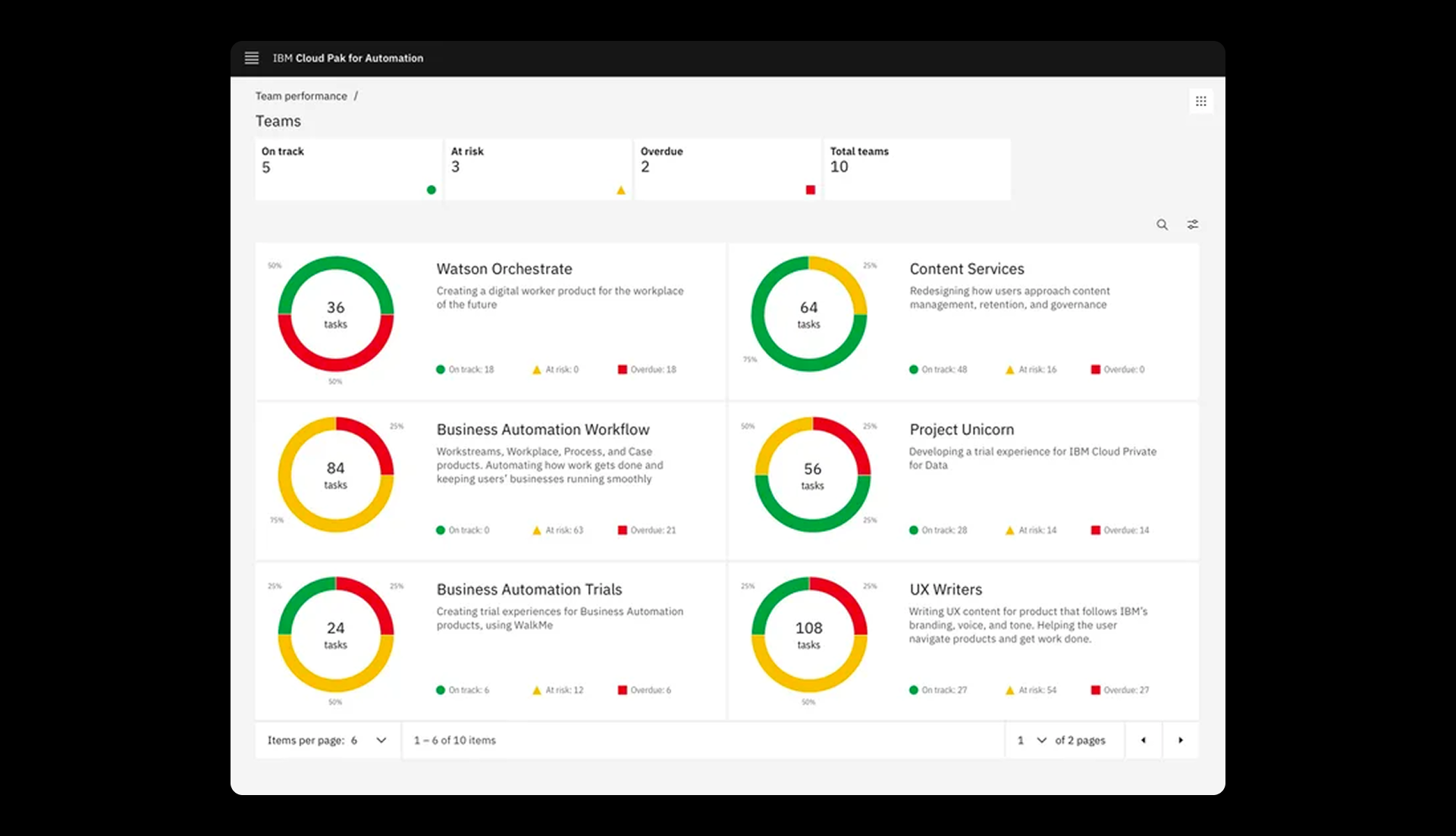Click the 24 tasks donut chart
1456x836 pixels.
tap(336, 634)
